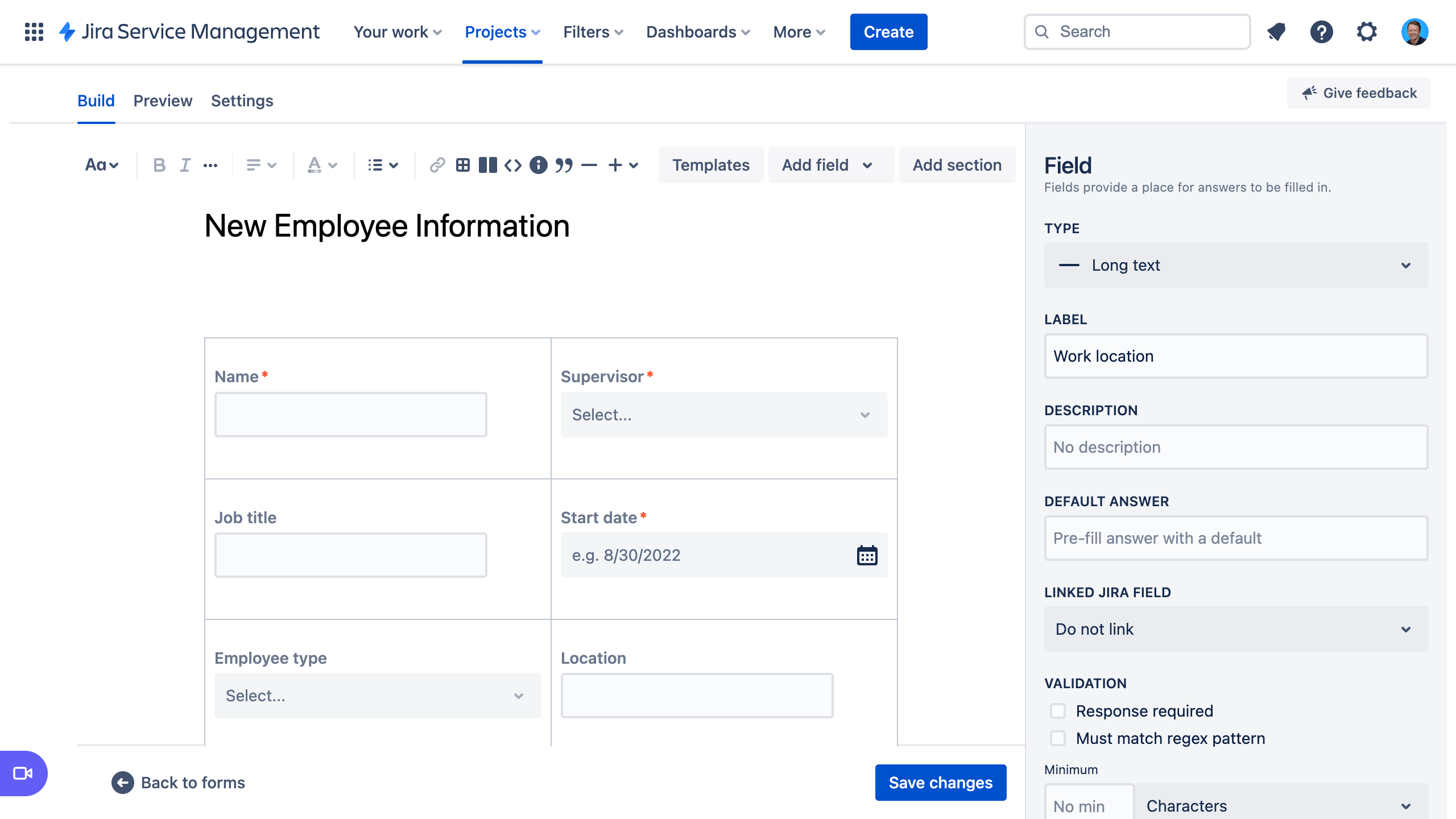1456x819 pixels.
Task: Switch to Preview tab
Action: (162, 100)
